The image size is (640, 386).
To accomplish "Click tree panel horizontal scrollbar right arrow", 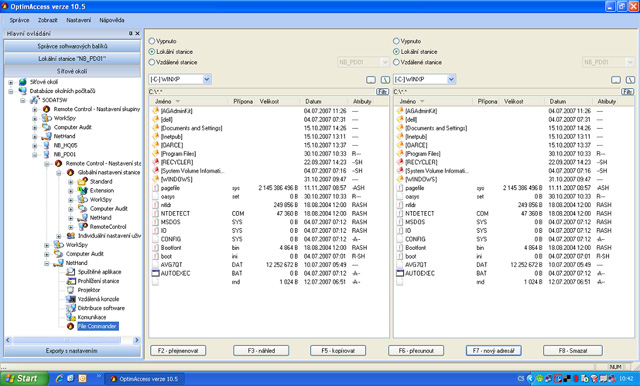I will [137, 340].
